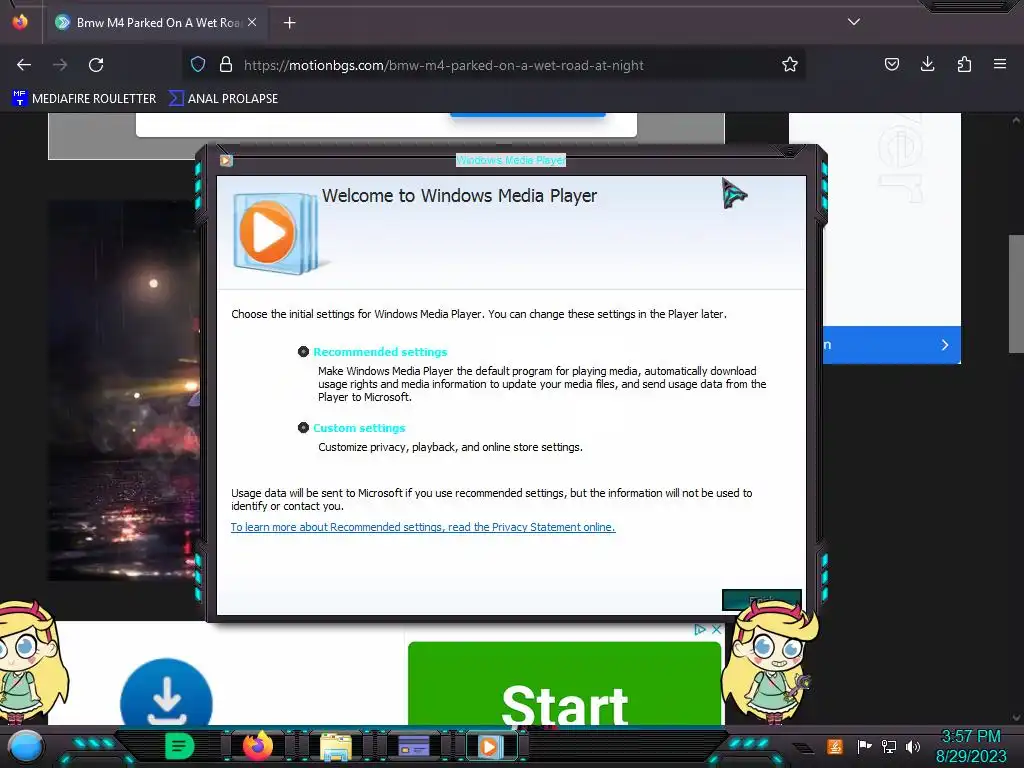Close the advertisement with the X icon
Viewport: 1024px width, 768px height.
[x=716, y=630]
